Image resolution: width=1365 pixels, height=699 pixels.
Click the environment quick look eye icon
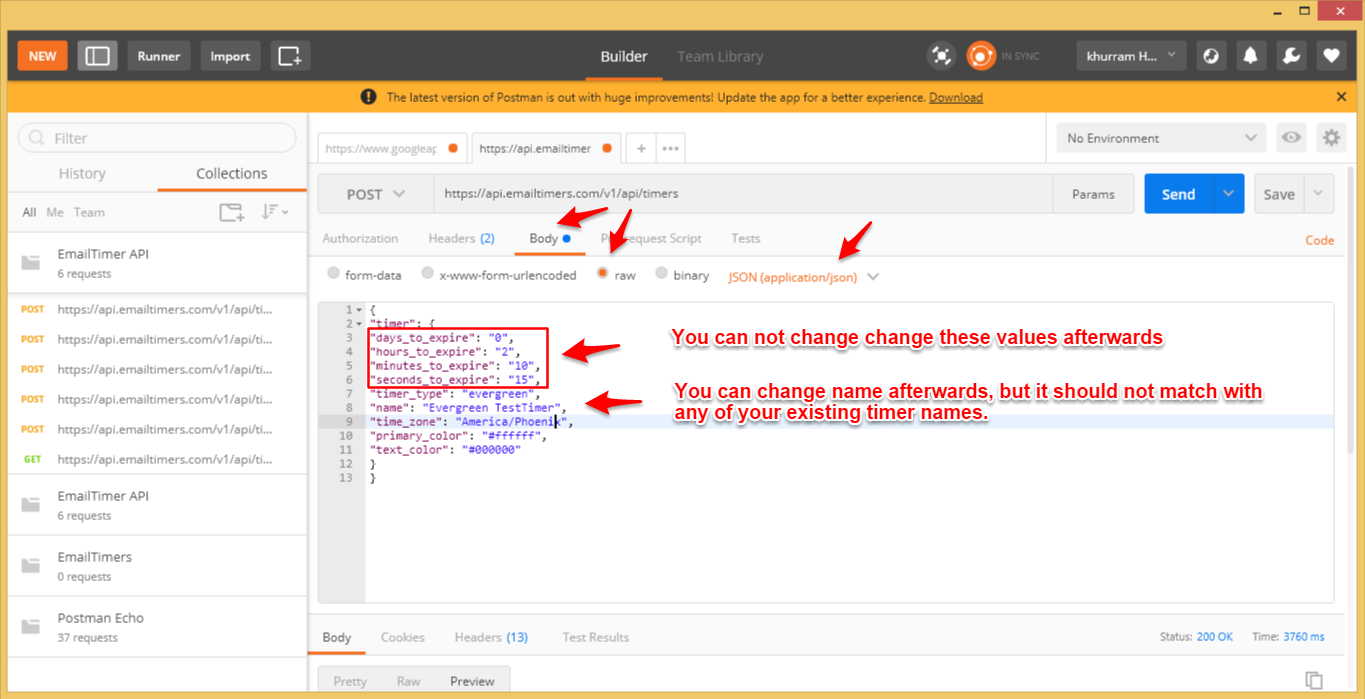click(x=1291, y=138)
